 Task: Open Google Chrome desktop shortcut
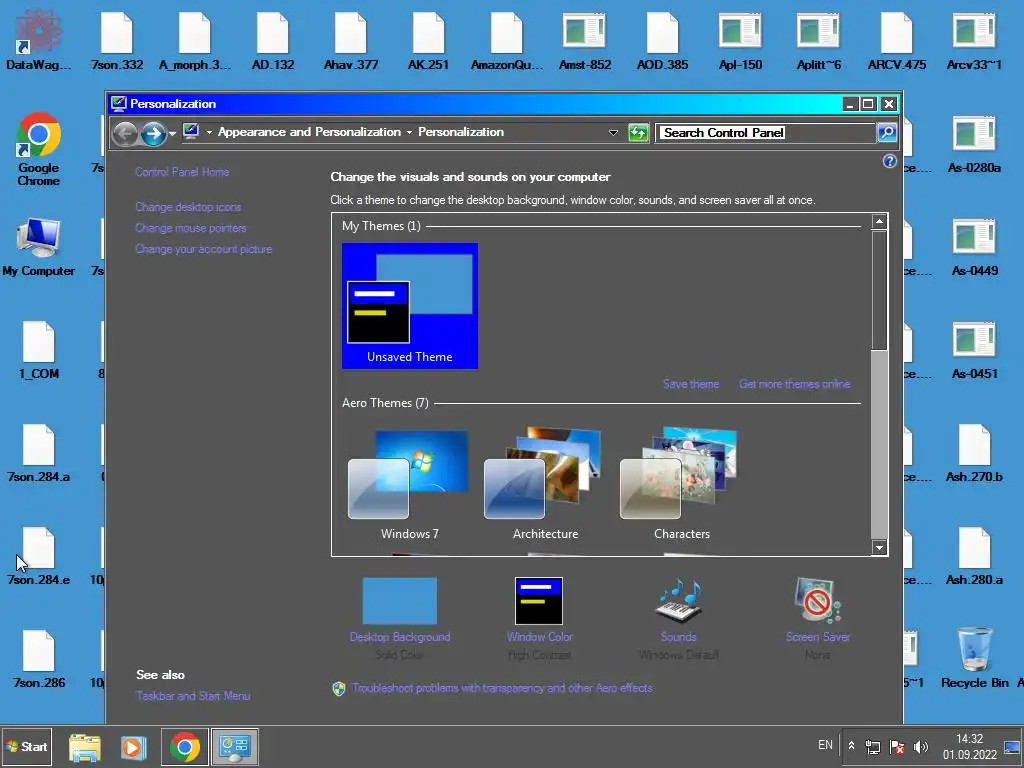39,150
